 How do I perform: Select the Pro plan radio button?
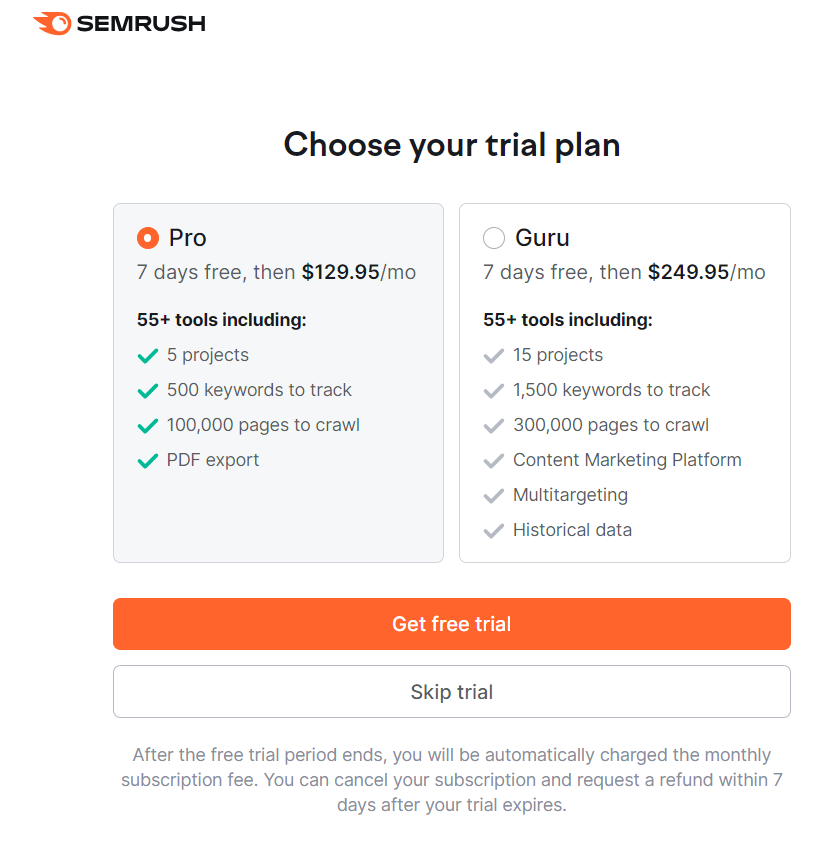tap(148, 238)
